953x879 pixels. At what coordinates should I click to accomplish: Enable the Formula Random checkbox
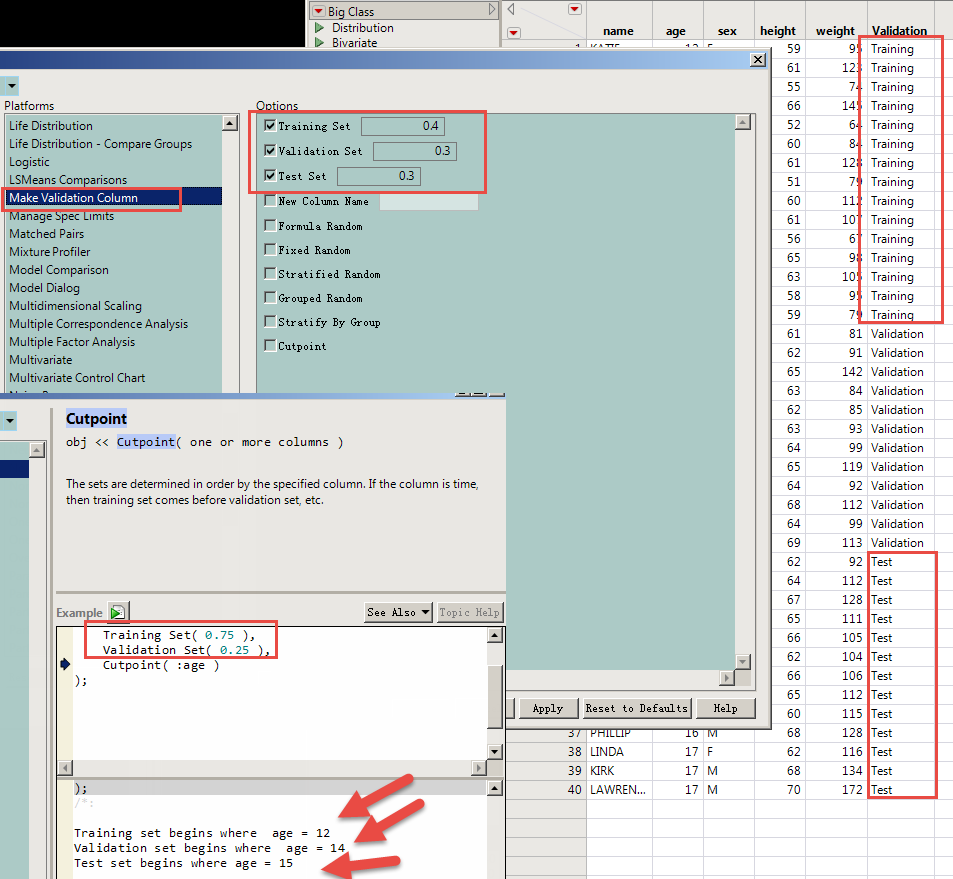tap(270, 226)
